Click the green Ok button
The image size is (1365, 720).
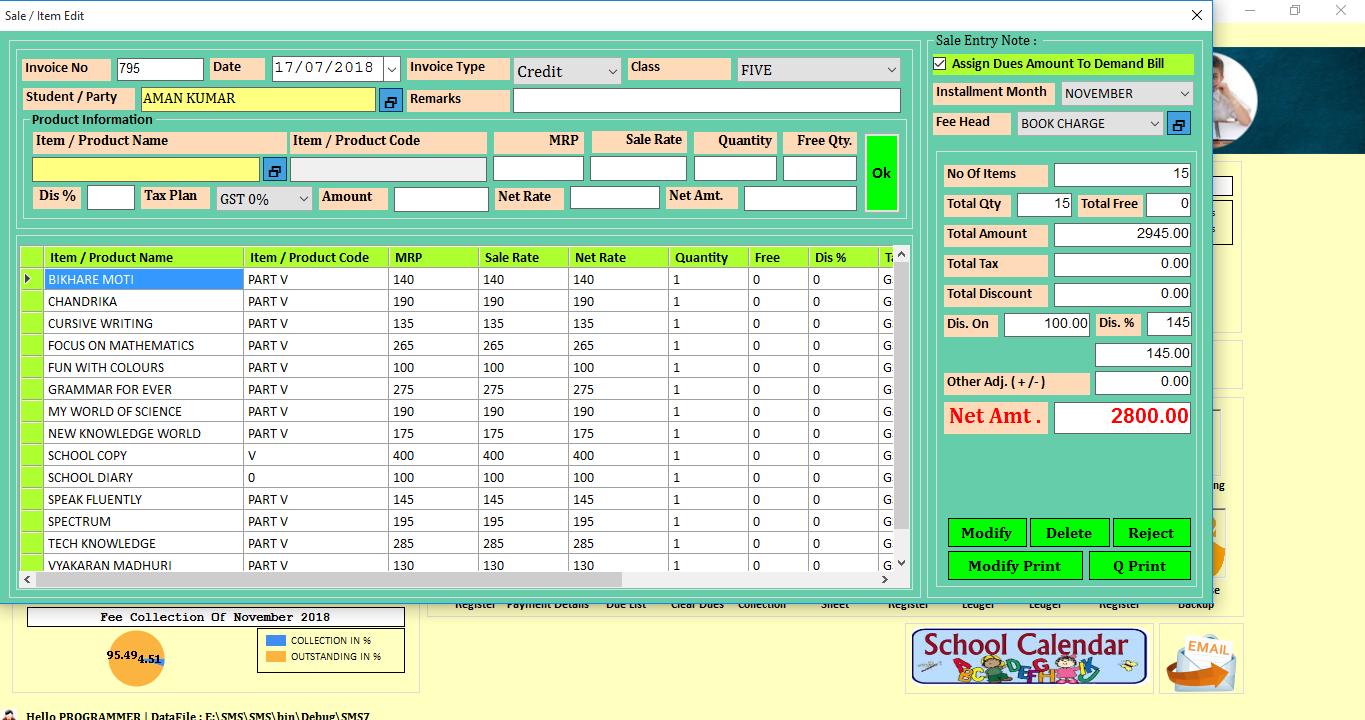(881, 173)
